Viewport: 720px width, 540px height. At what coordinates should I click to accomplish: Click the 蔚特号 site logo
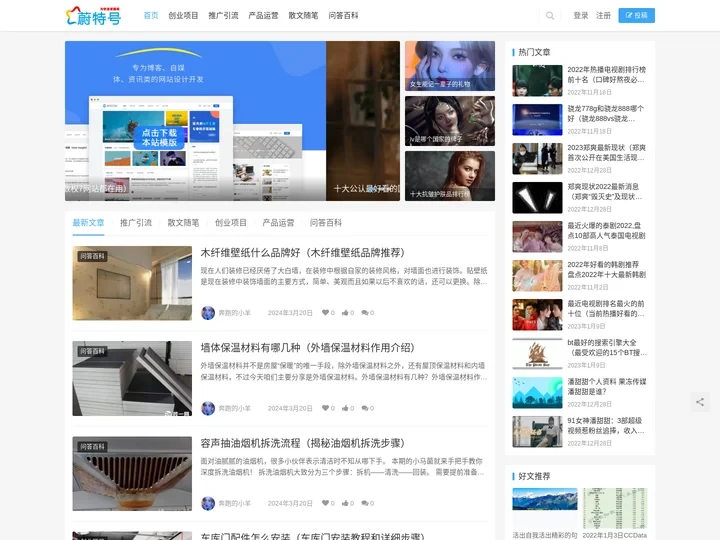[94, 16]
